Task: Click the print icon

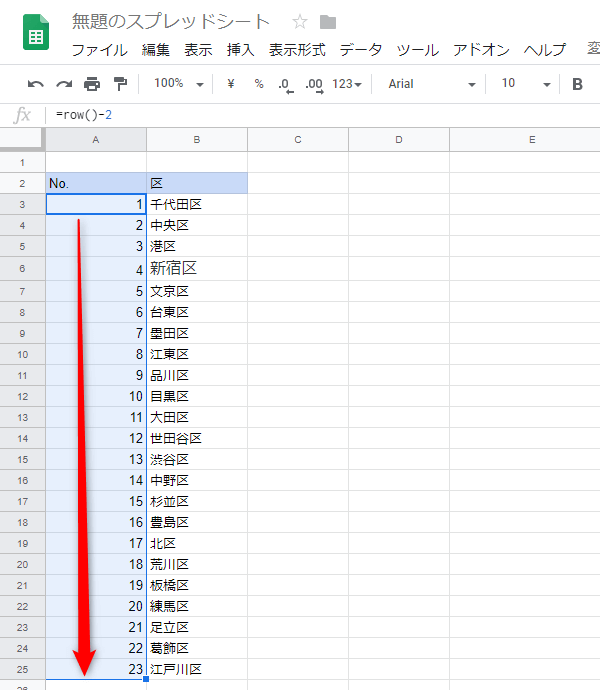Action: (92, 84)
